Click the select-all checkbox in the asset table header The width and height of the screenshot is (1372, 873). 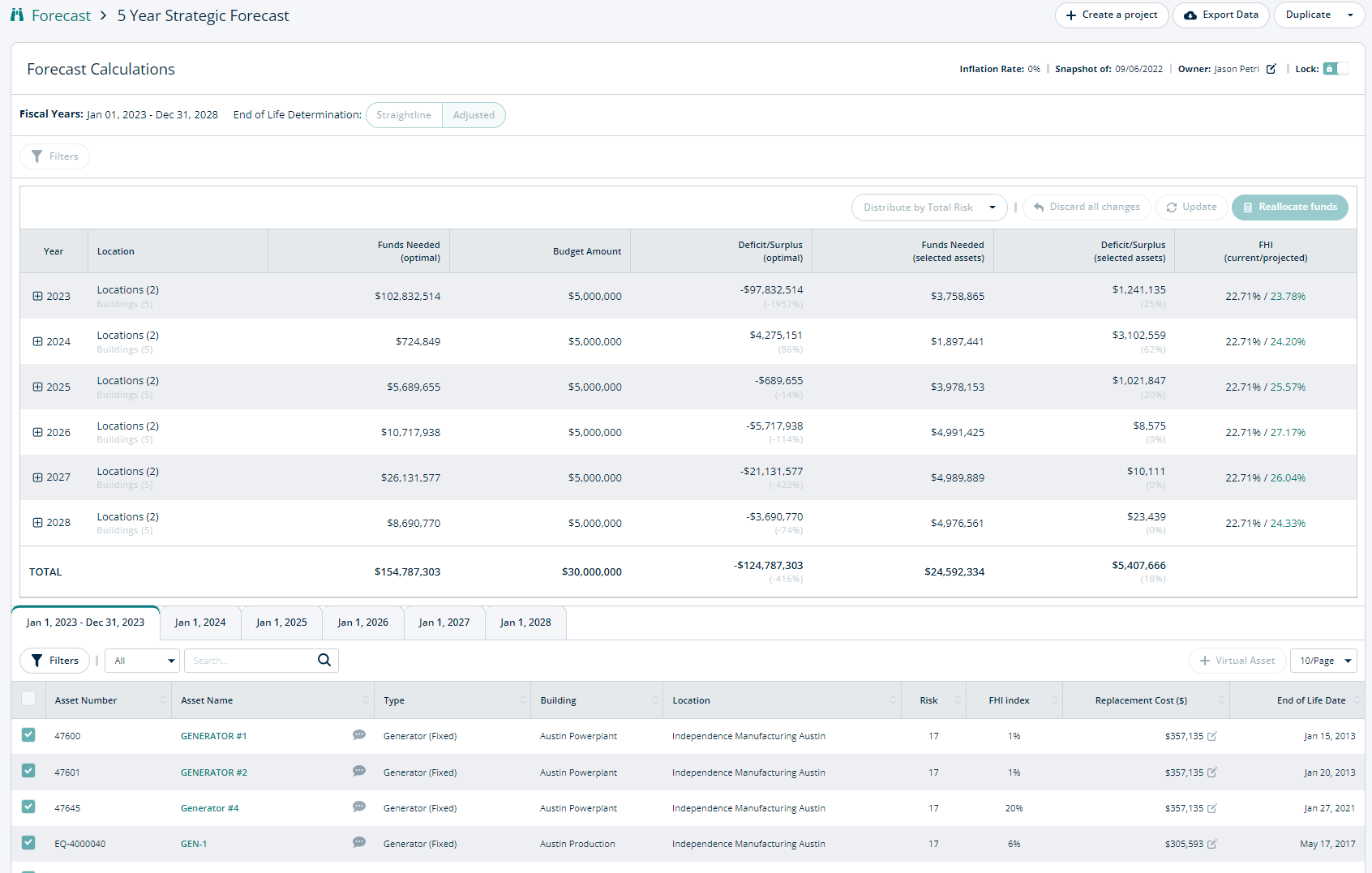pyautogui.click(x=28, y=698)
